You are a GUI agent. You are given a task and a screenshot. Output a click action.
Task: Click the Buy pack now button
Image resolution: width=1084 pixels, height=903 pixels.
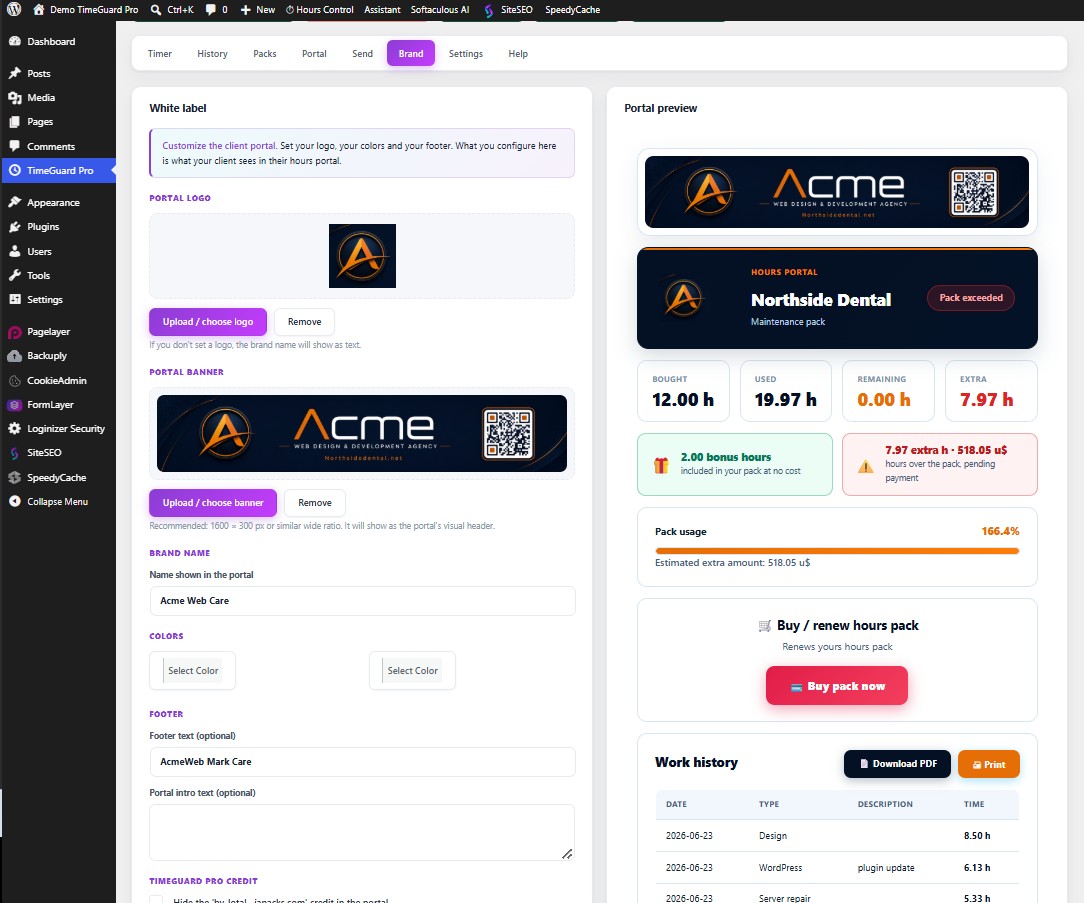[x=837, y=686]
